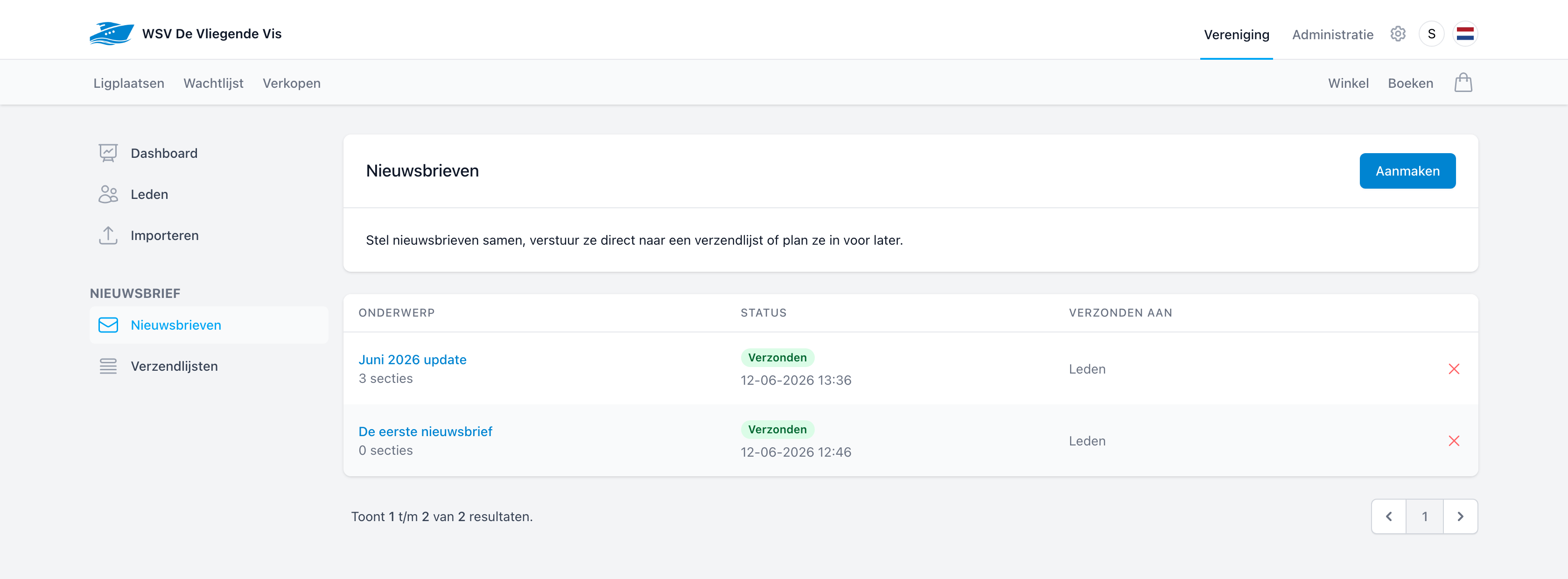The image size is (1568, 579).
Task: Open the Boeken menu item
Action: pos(1410,84)
